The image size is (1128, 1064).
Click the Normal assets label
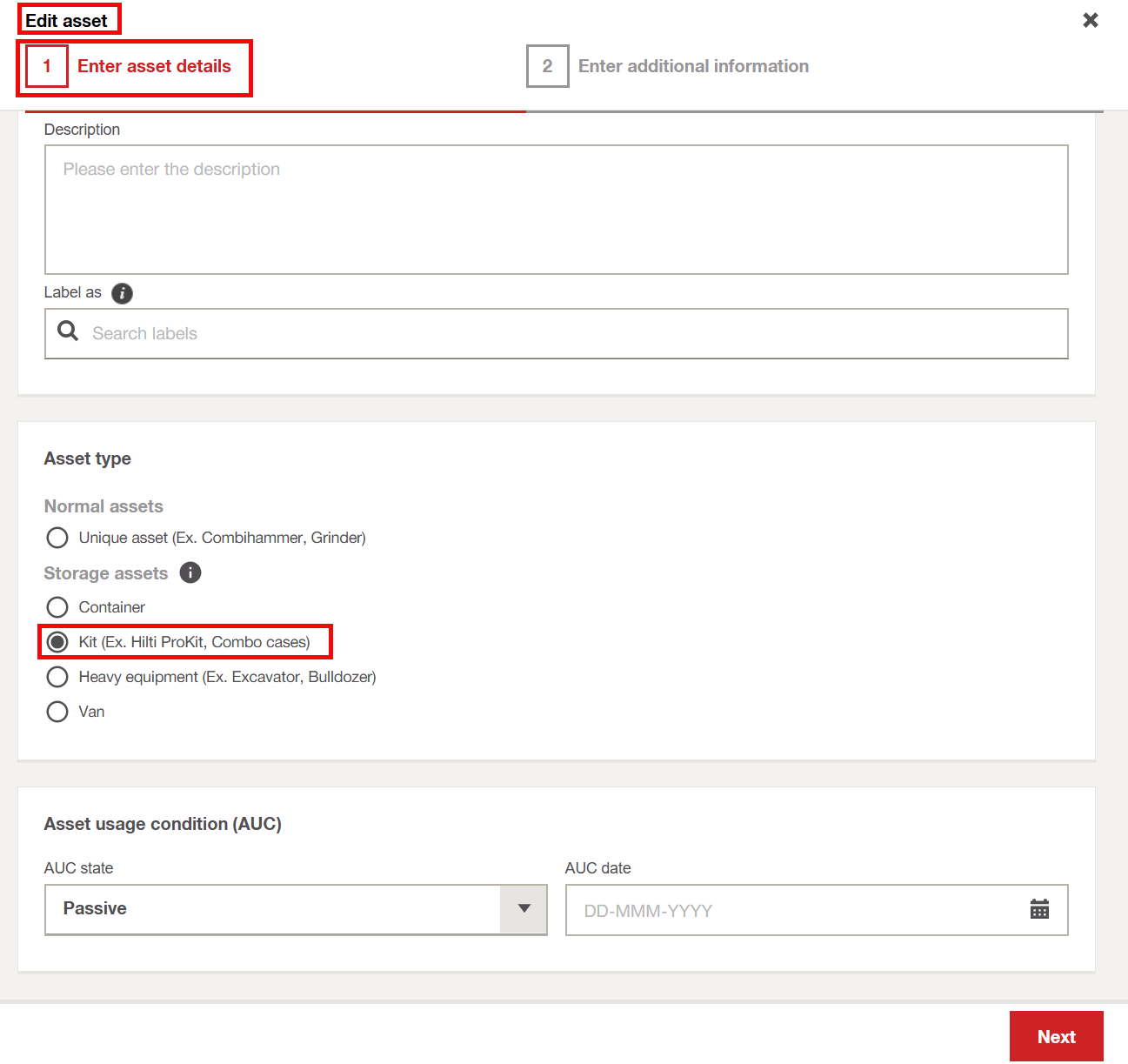pos(103,506)
